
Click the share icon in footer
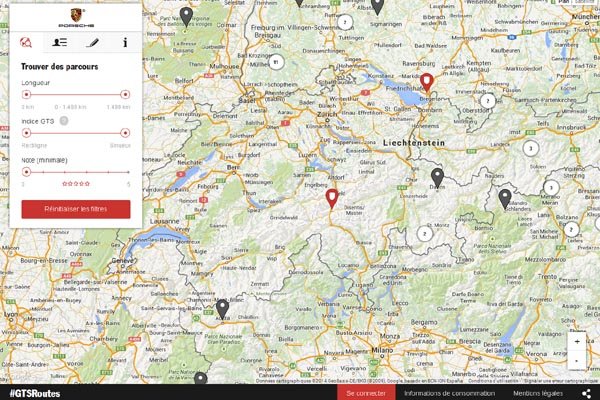coord(586,393)
